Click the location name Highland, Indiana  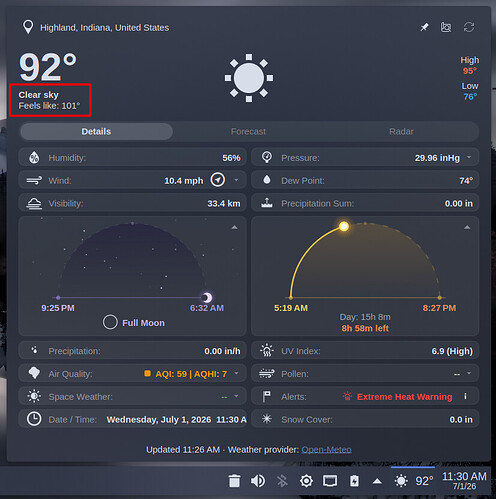tap(104, 28)
